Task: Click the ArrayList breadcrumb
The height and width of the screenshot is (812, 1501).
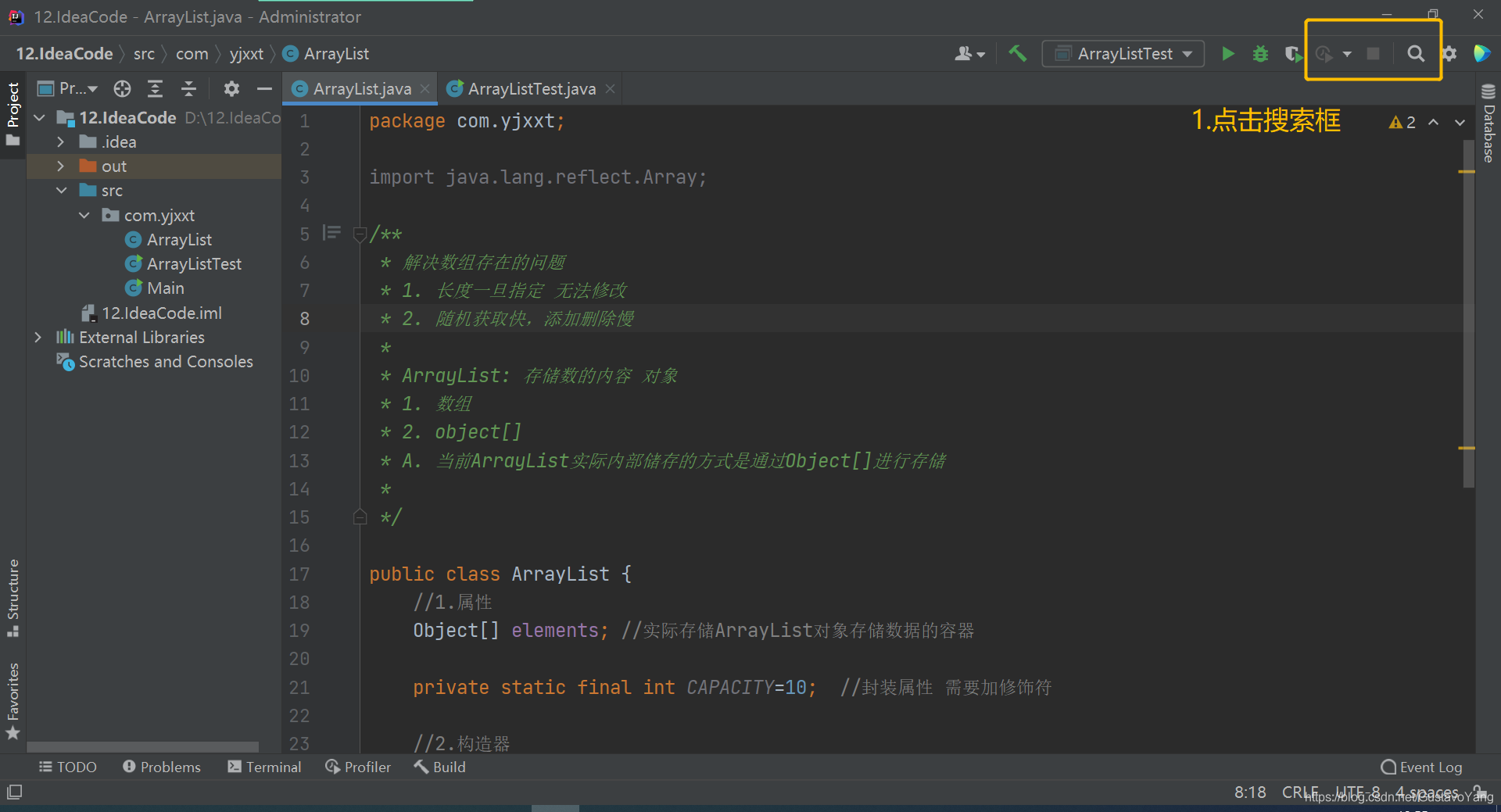Action: pyautogui.click(x=327, y=54)
